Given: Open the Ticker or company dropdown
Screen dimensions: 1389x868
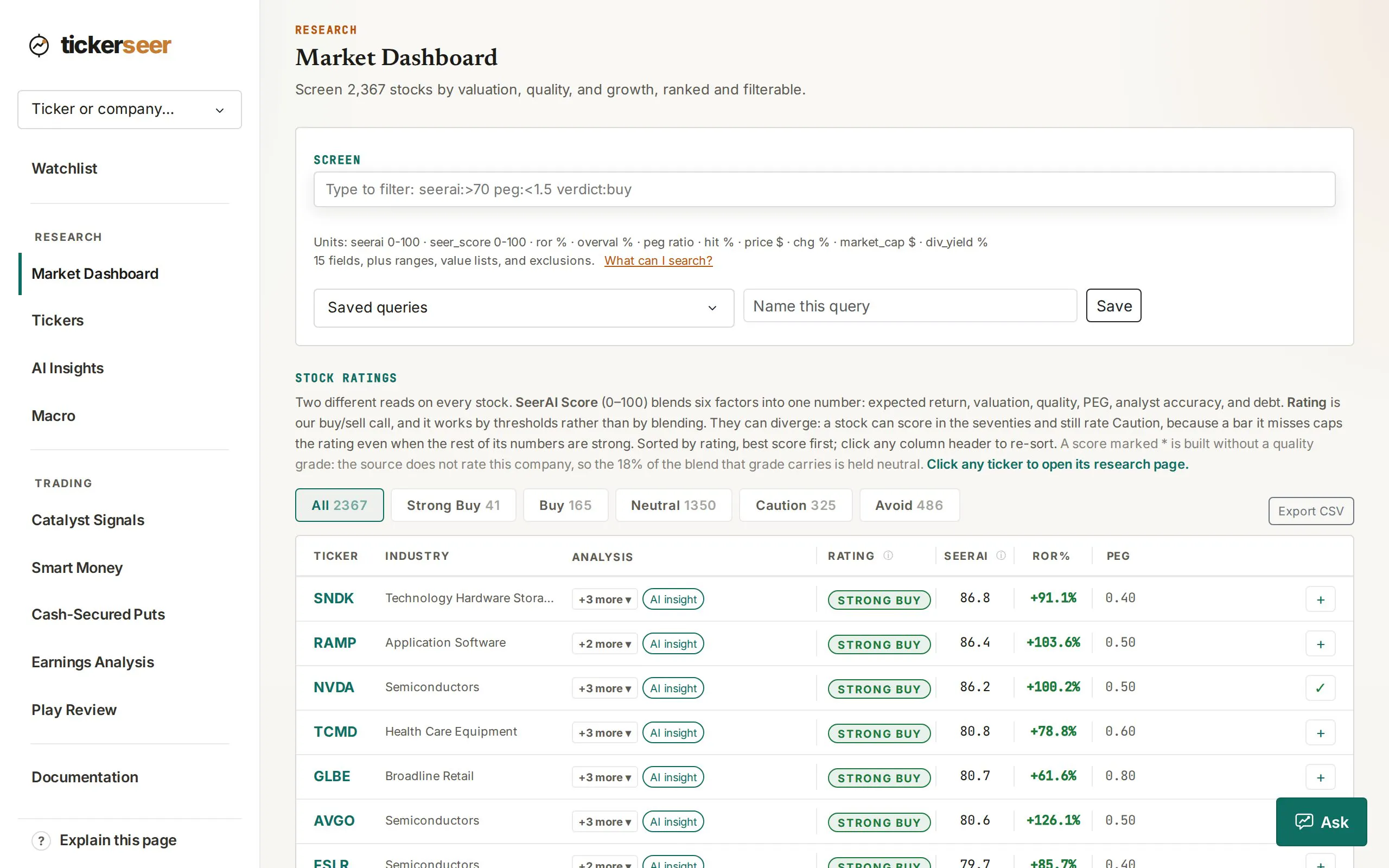Looking at the screenshot, I should tap(130, 109).
